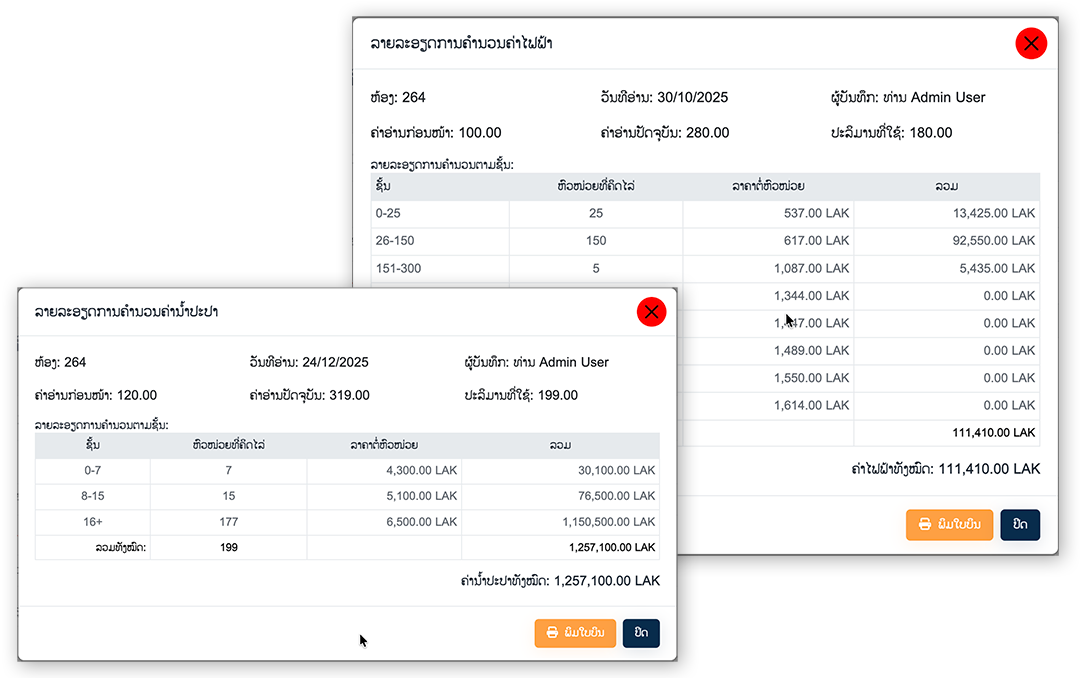Select the 0-25 tier cell in electricity table
The width and height of the screenshot is (1080, 678).
(439, 214)
